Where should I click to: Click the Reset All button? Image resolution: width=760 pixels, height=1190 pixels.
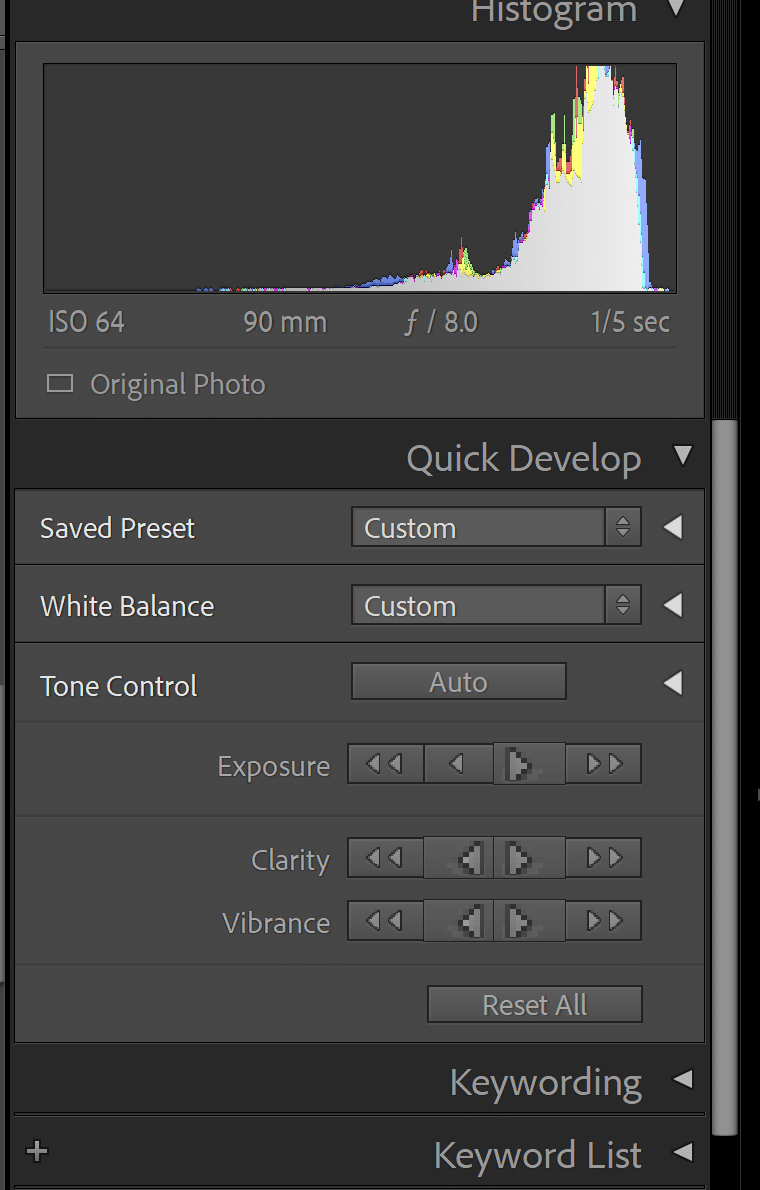[x=535, y=1004]
